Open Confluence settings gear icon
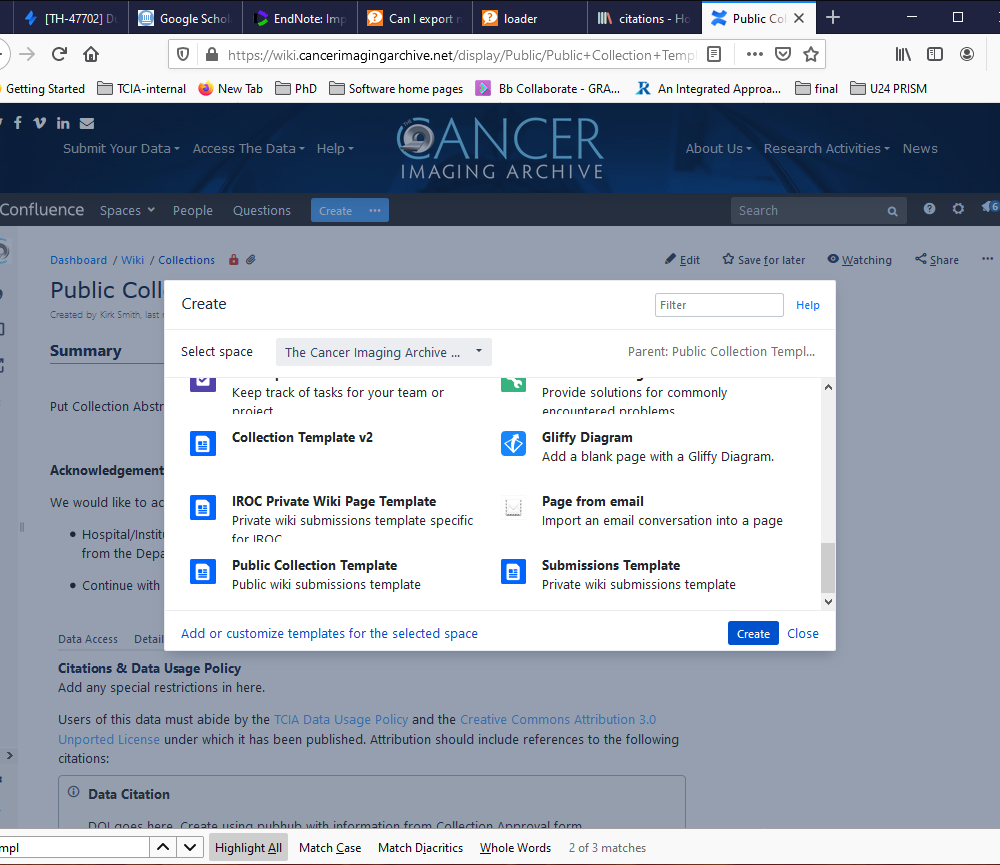Screen dimensions: 1000x865 [x=958, y=209]
